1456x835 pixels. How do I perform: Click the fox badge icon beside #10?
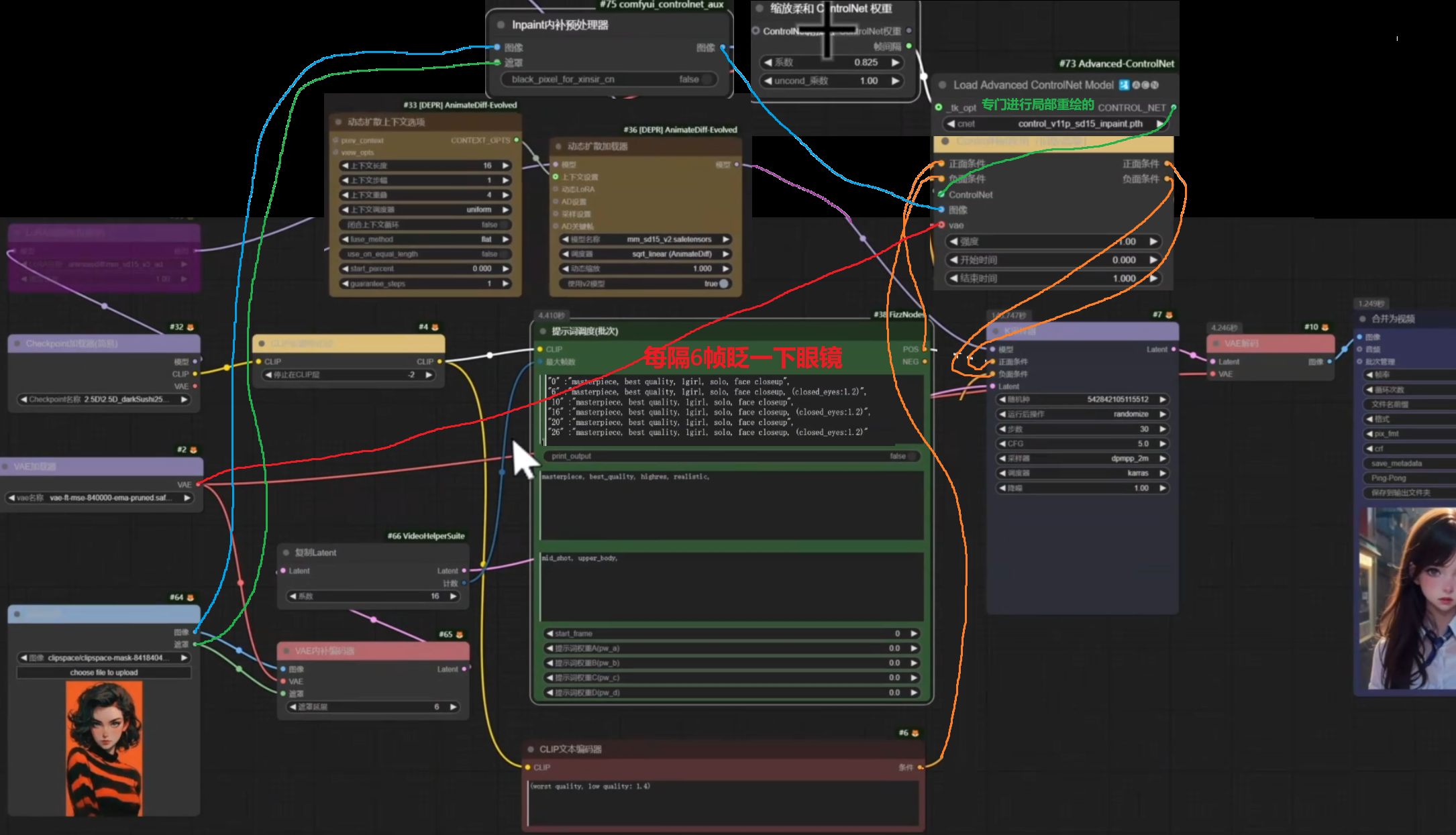[1326, 327]
